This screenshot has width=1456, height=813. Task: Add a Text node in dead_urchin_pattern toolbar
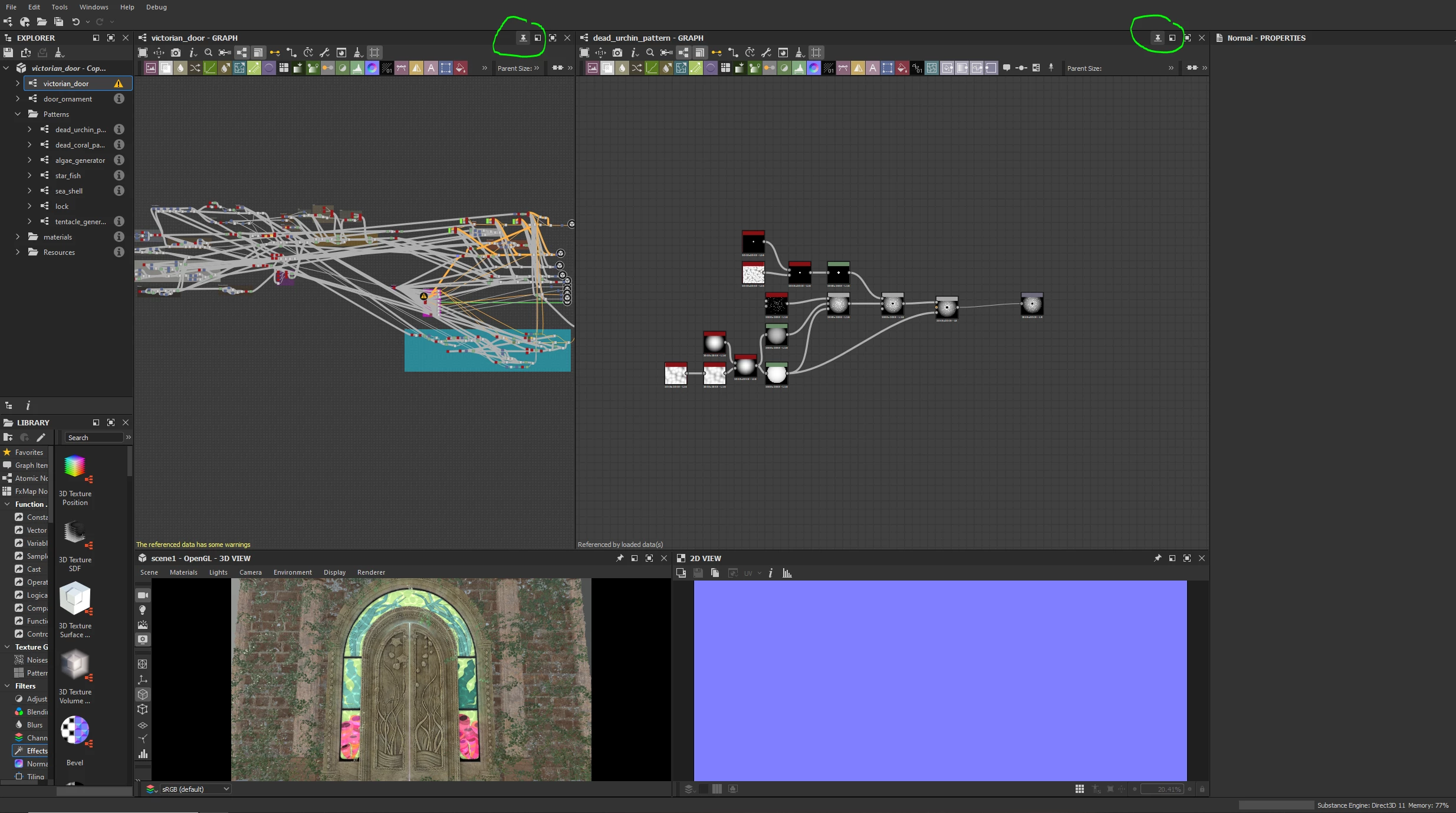pos(873,68)
